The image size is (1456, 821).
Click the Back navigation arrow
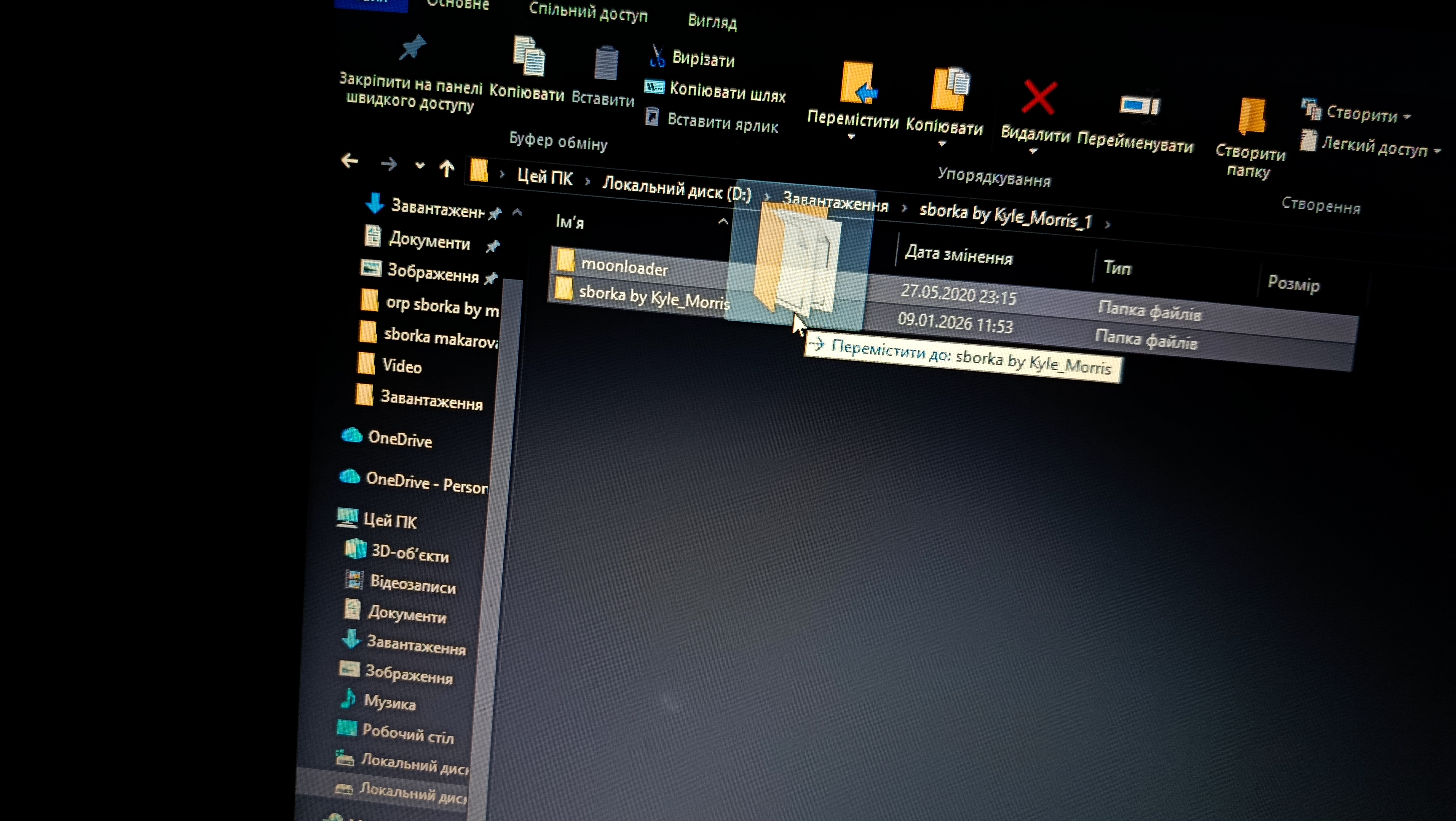tap(350, 161)
